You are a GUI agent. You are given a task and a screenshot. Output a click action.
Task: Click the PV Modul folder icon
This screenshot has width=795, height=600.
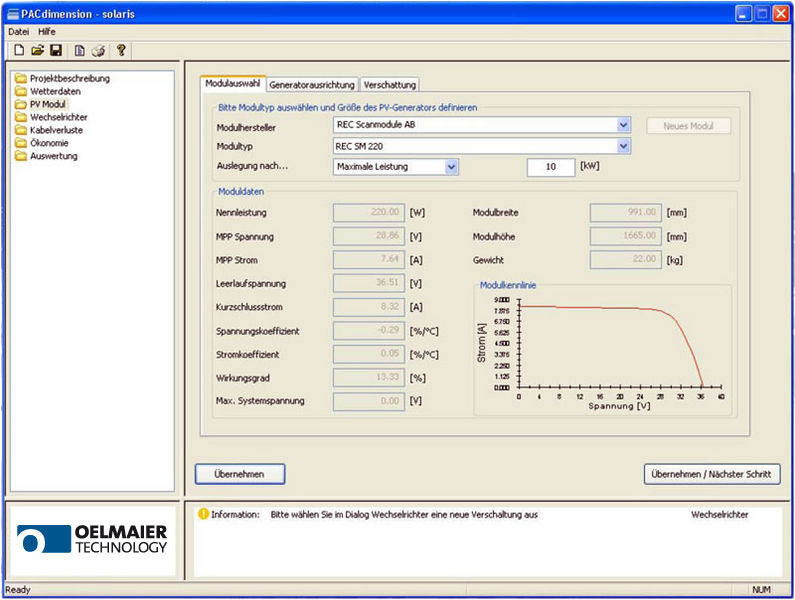click(21, 104)
